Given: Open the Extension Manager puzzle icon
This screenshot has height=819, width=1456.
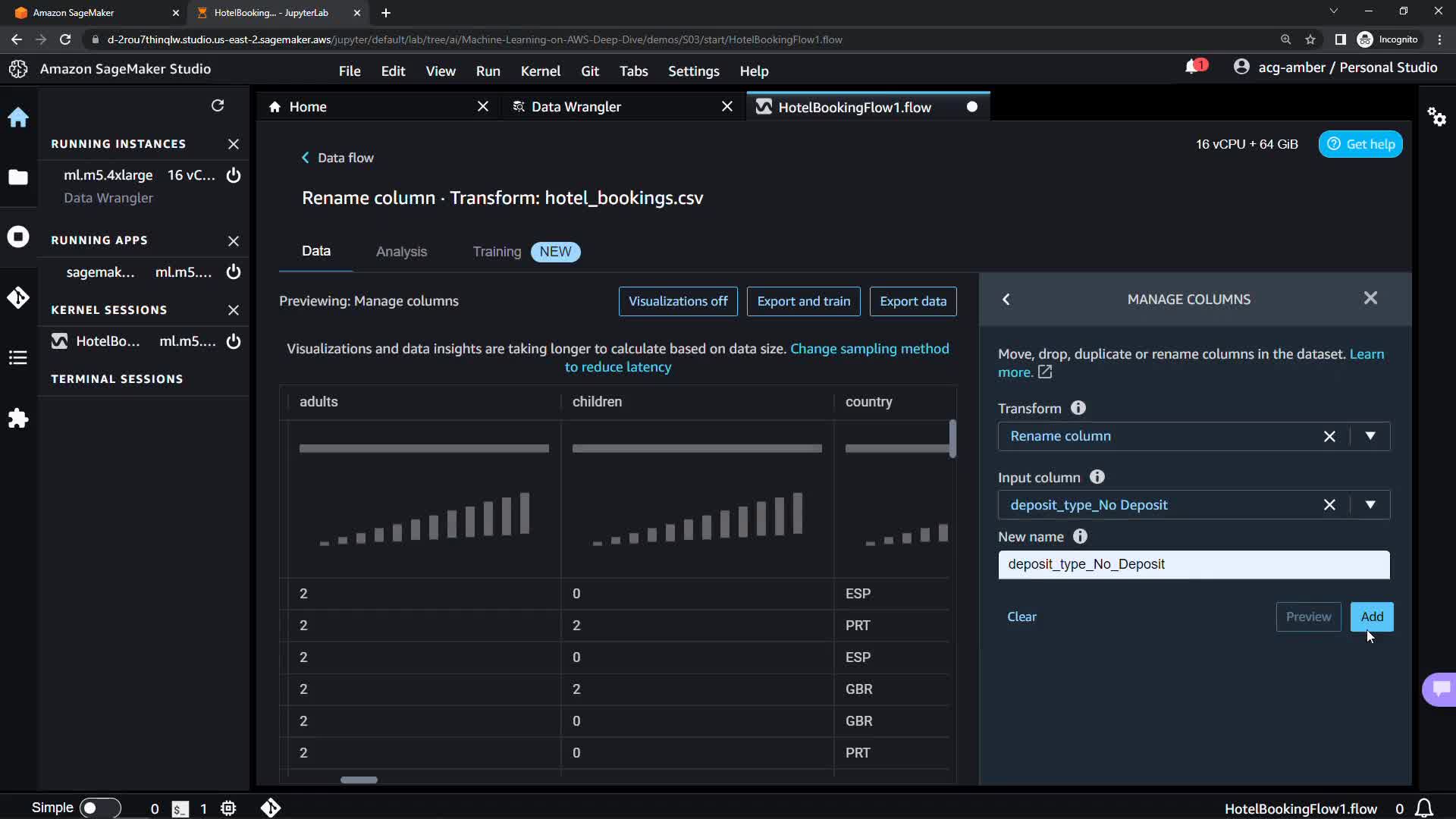Looking at the screenshot, I should (x=18, y=418).
